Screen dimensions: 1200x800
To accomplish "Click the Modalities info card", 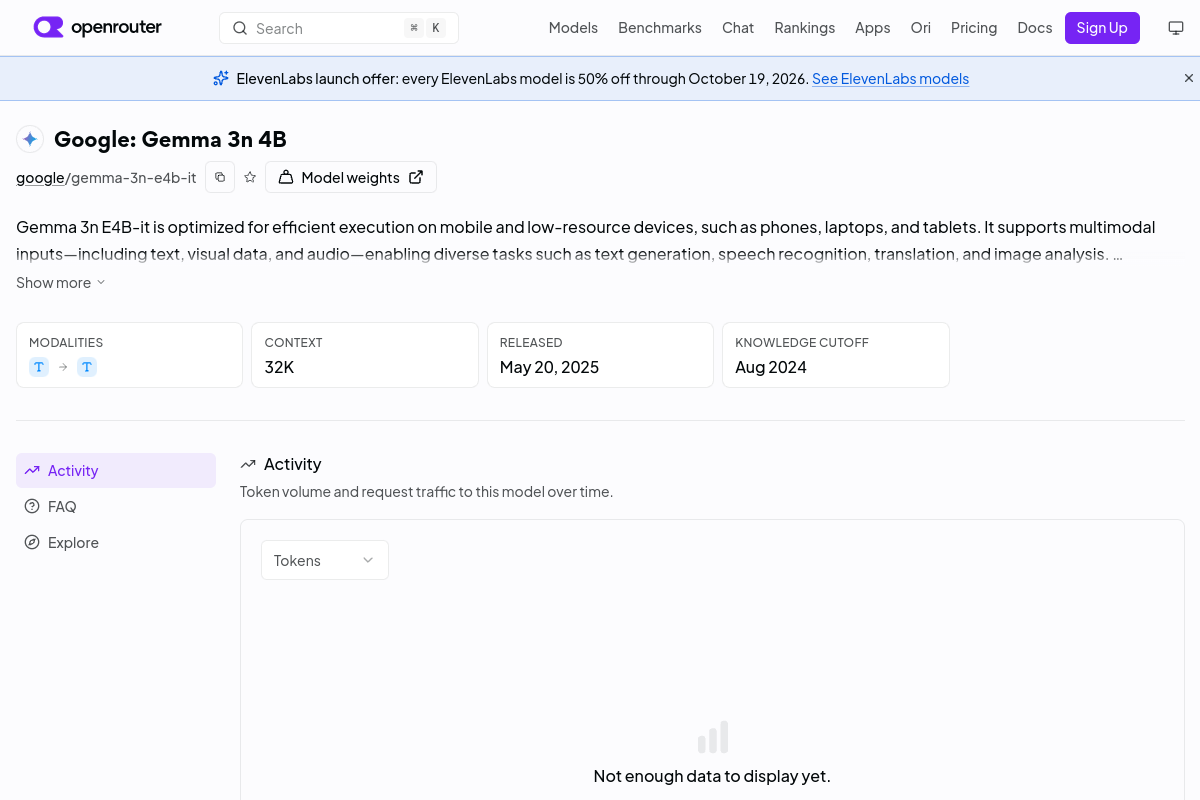I will tap(129, 355).
